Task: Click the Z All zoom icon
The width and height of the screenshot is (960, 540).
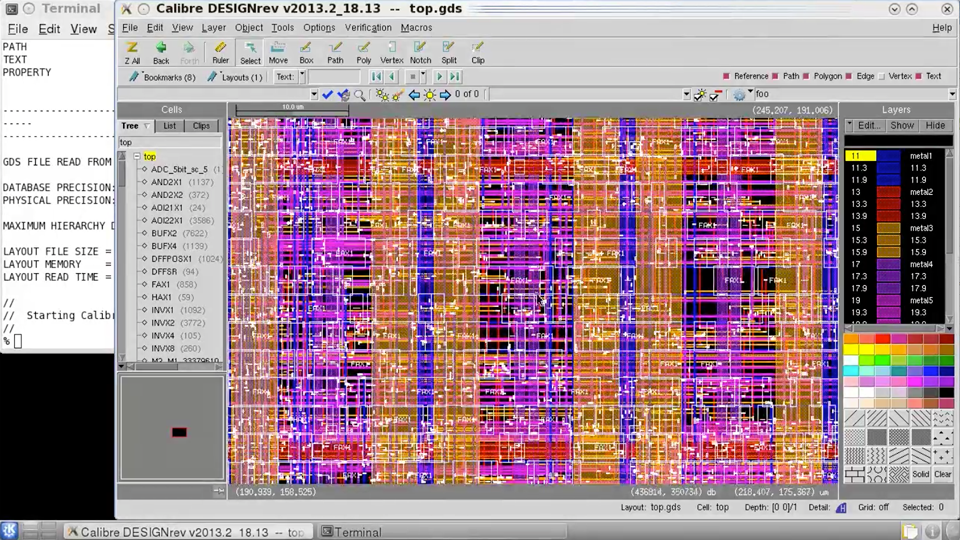Action: click(x=132, y=53)
